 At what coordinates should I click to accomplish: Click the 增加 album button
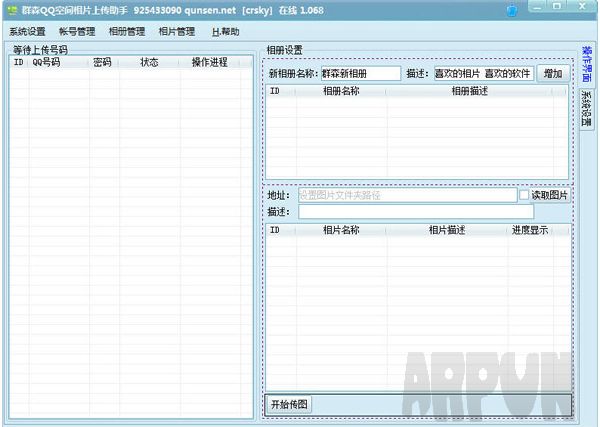click(553, 73)
